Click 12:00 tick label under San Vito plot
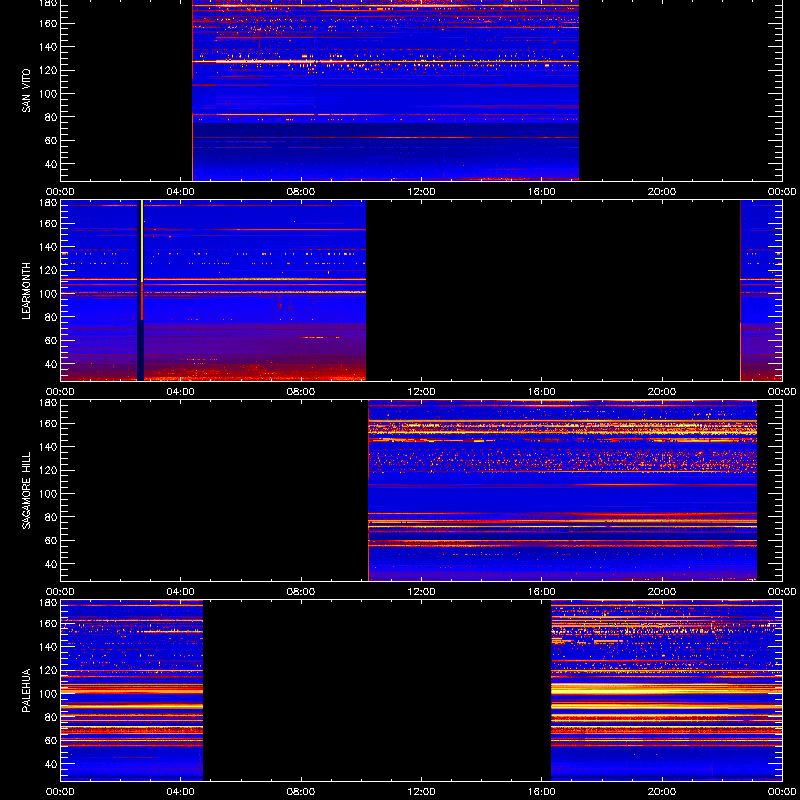 tap(421, 192)
